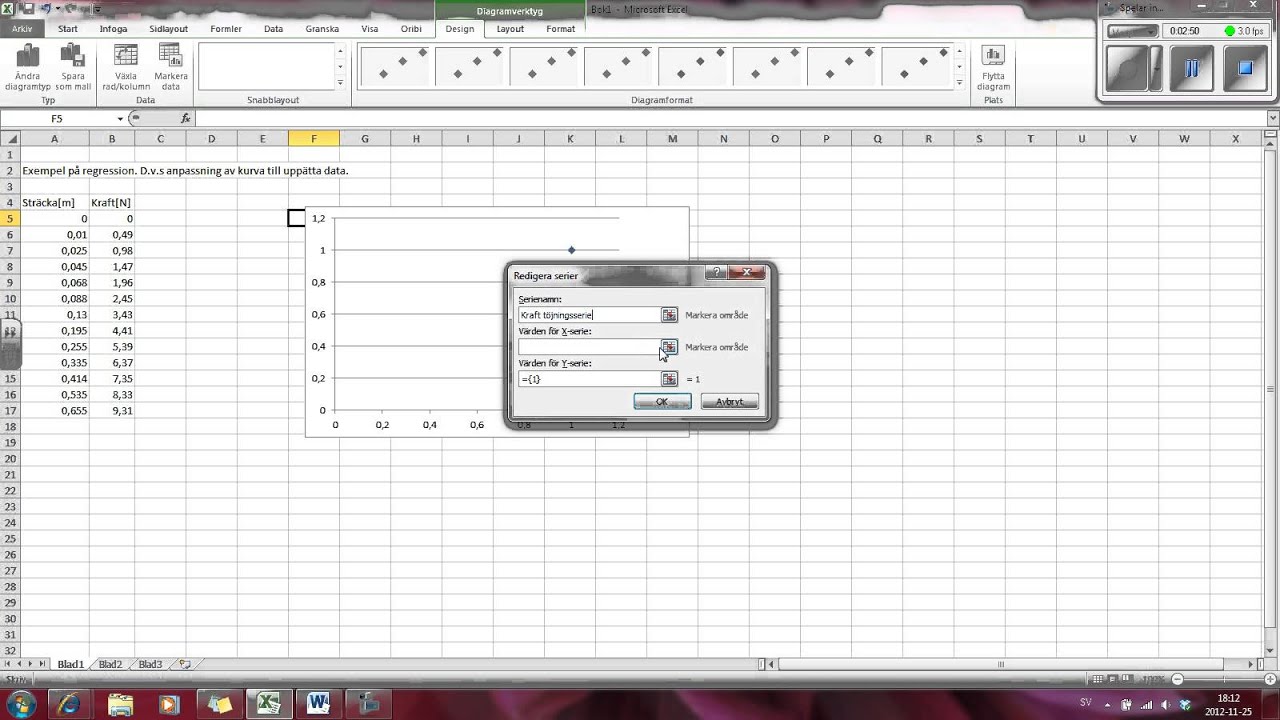1280x720 pixels.
Task: Click OK in Redigera serier dialog
Action: pyautogui.click(x=662, y=401)
